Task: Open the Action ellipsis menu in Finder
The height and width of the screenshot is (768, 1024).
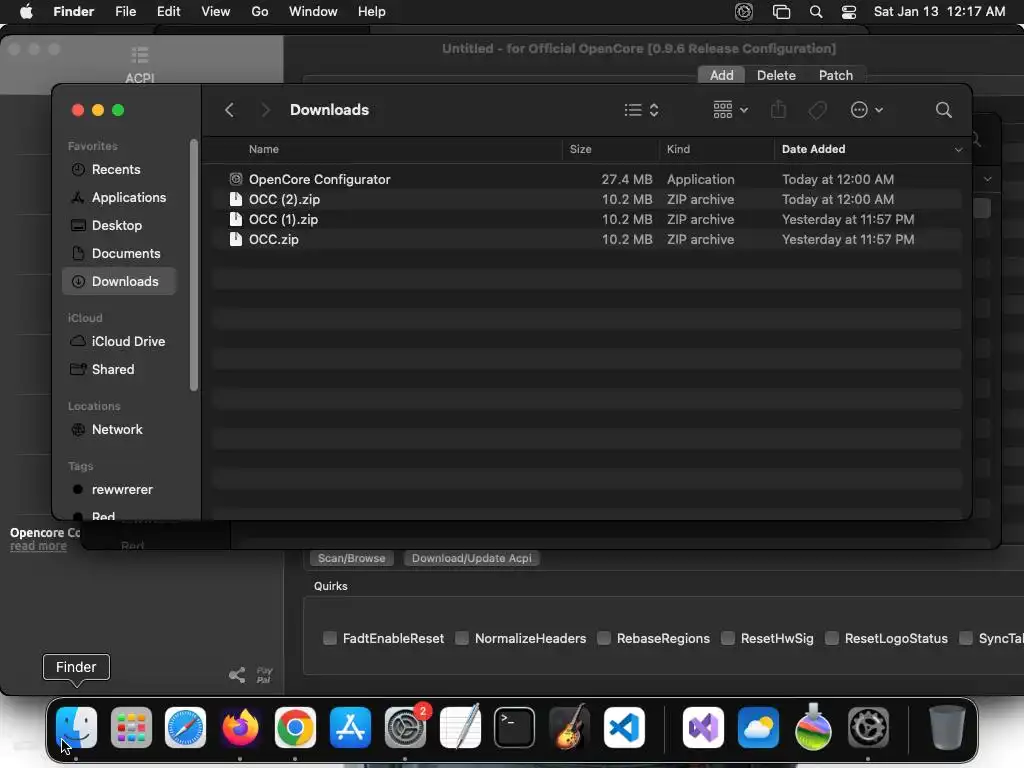Action: (867, 110)
